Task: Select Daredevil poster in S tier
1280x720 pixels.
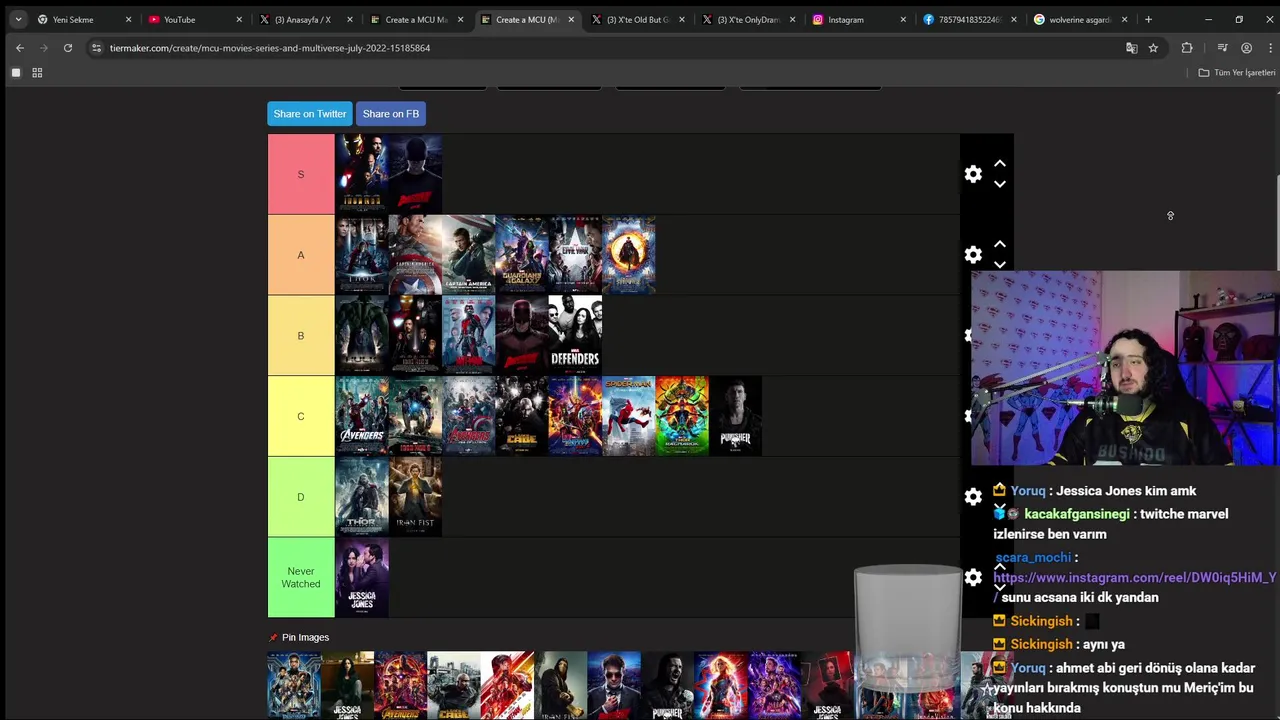Action: coord(415,174)
